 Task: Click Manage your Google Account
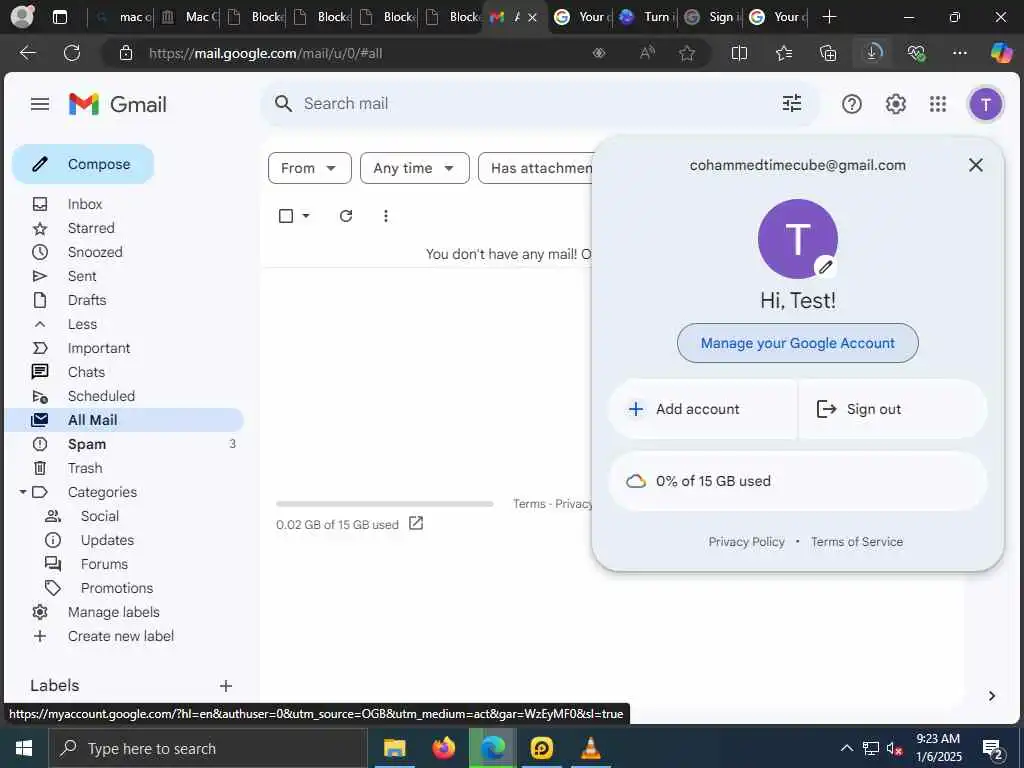797,343
